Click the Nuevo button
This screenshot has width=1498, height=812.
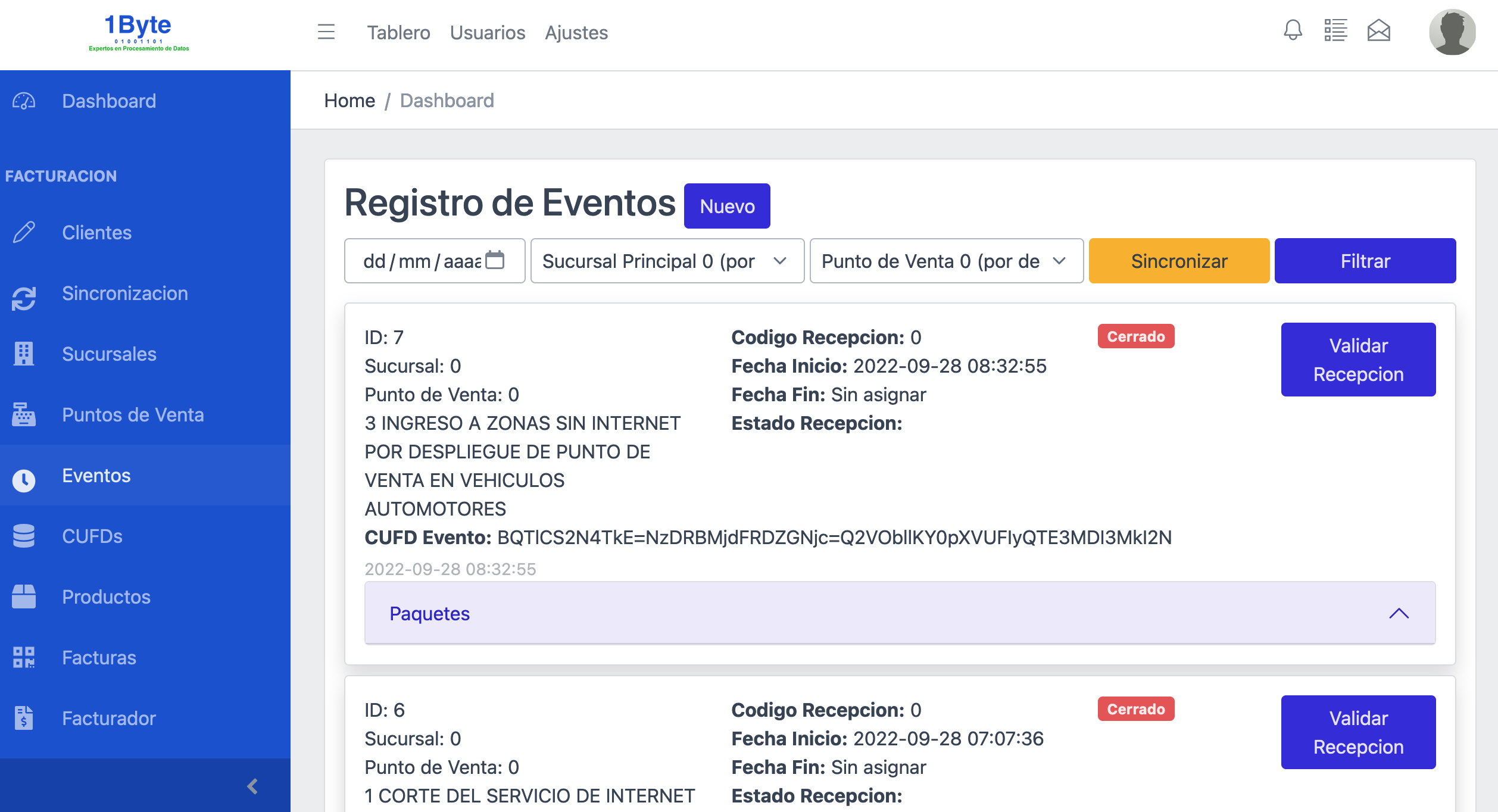726,206
